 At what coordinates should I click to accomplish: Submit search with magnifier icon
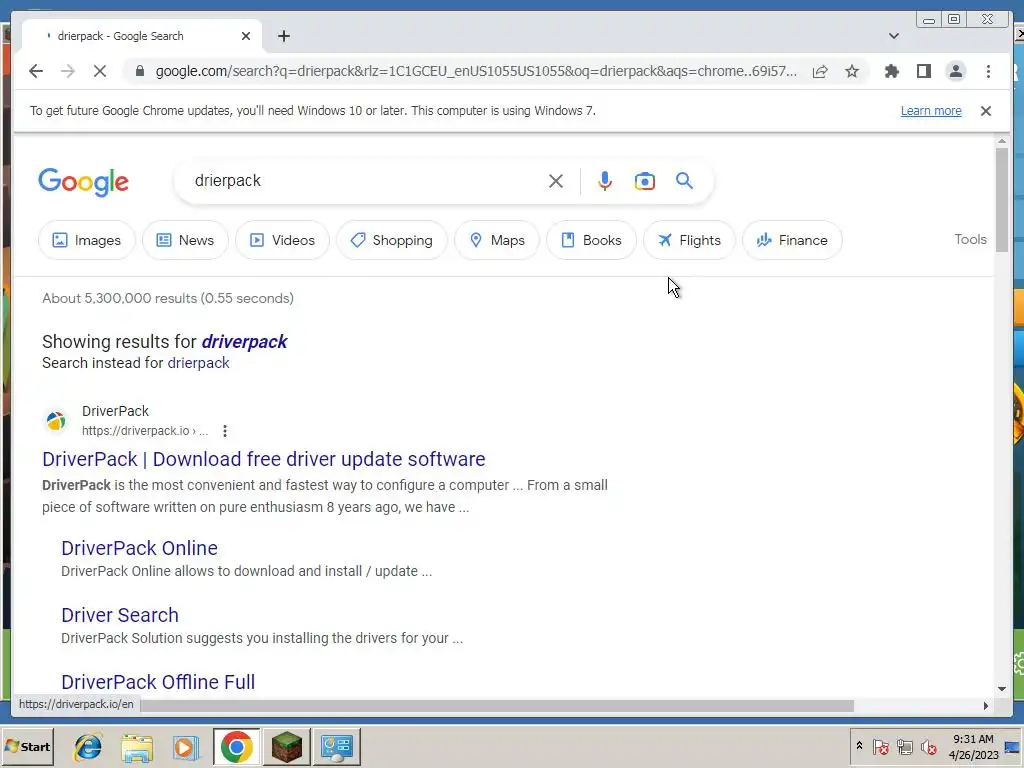tap(684, 181)
